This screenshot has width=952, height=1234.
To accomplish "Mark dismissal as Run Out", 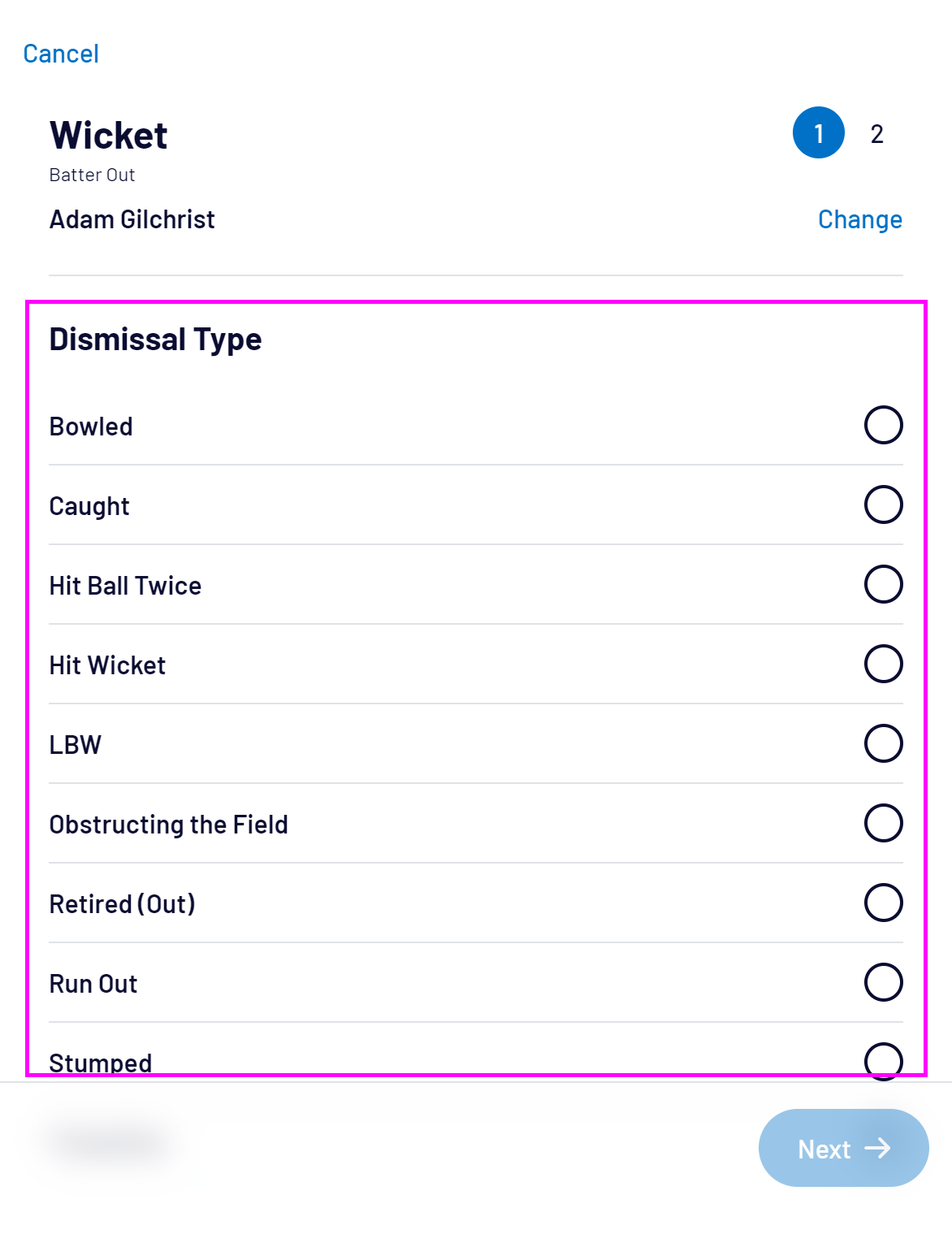I will (x=883, y=982).
